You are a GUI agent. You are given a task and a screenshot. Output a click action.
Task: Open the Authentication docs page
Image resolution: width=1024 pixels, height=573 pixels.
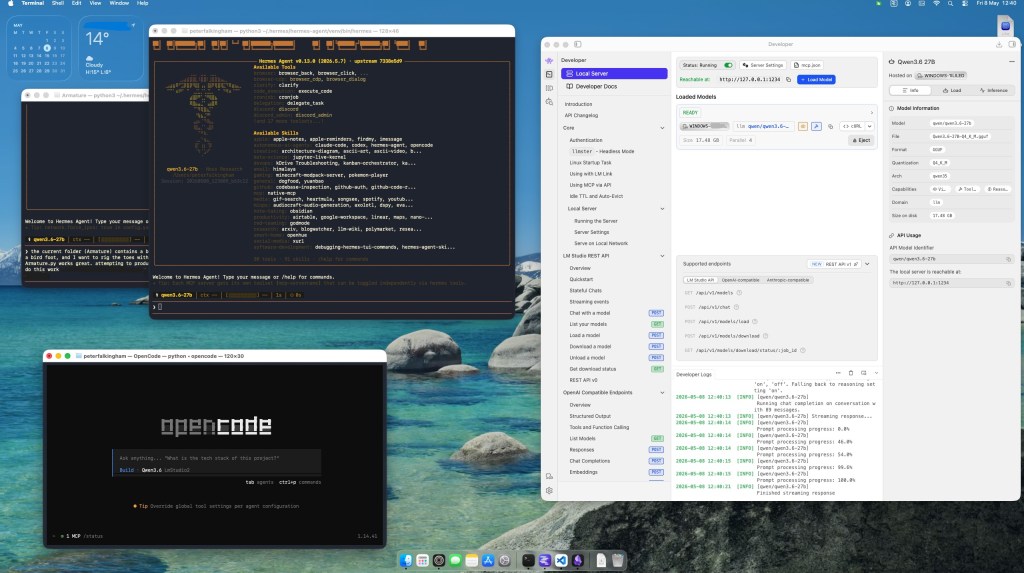point(586,140)
